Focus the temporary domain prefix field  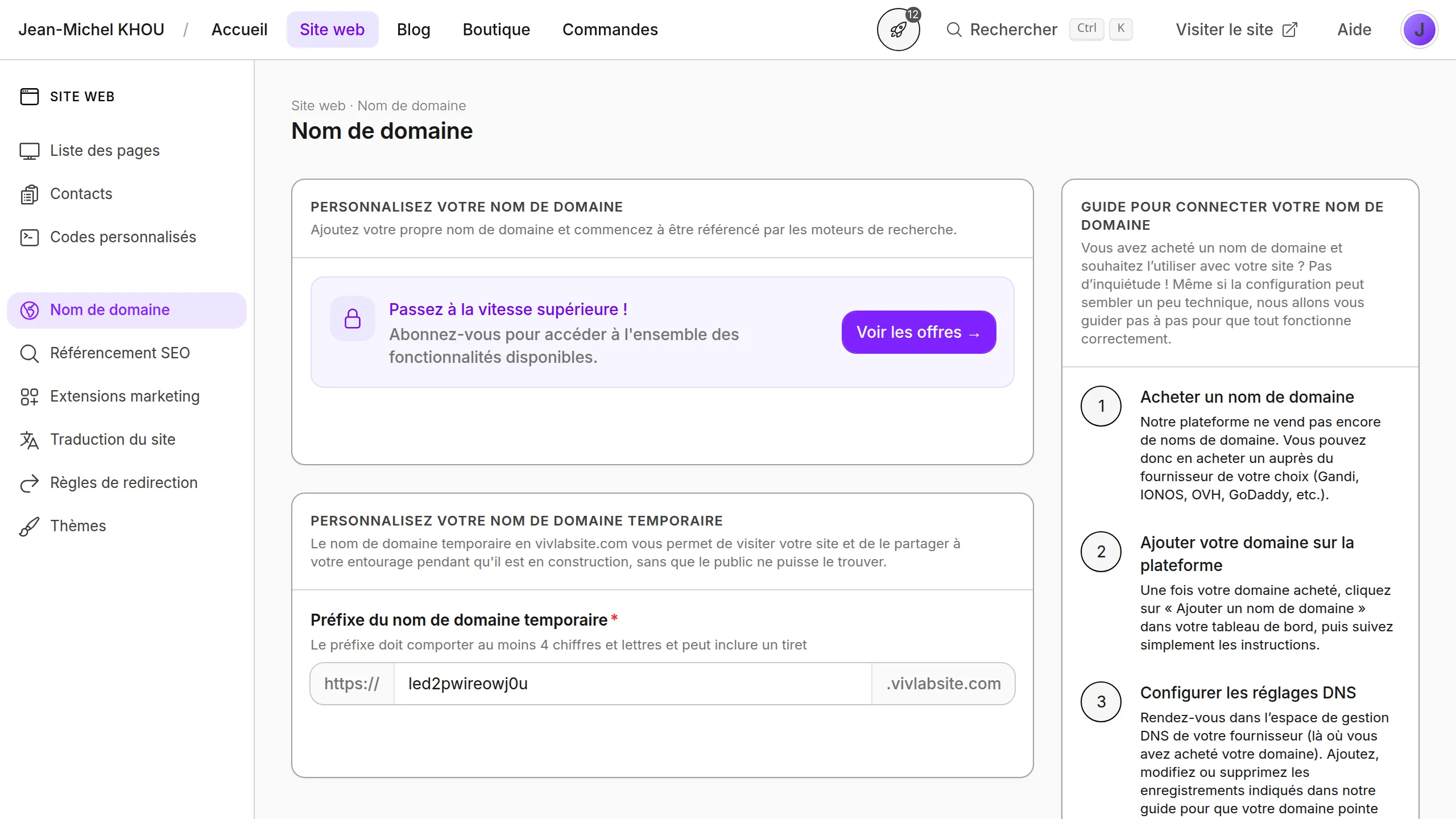(x=632, y=684)
